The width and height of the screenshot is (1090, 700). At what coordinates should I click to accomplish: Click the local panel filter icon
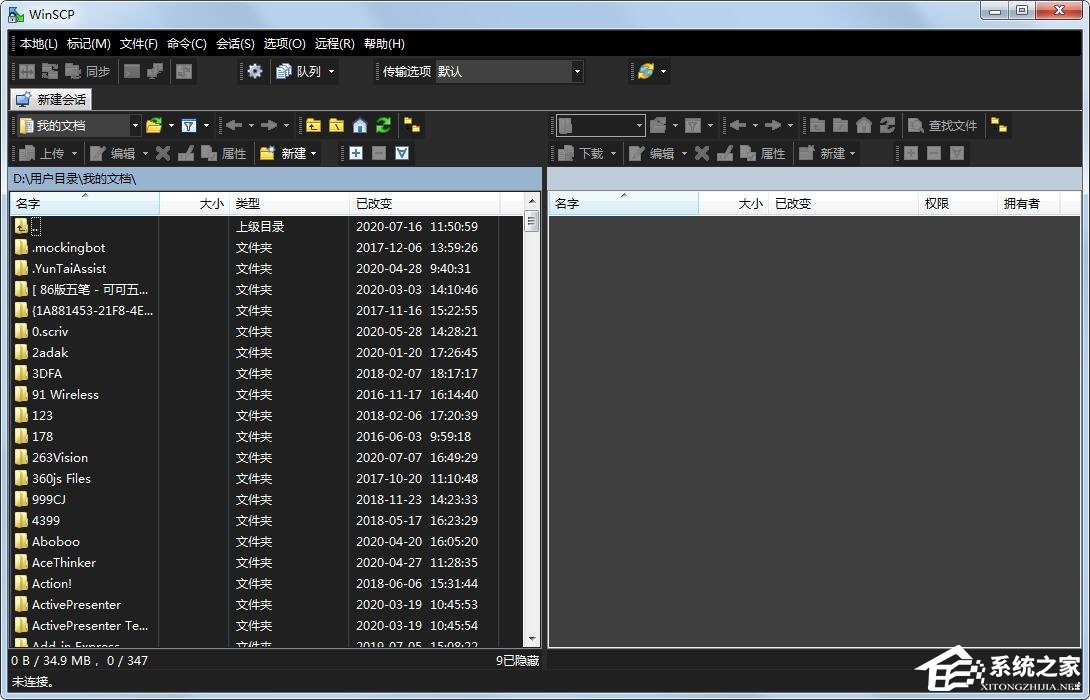[189, 125]
